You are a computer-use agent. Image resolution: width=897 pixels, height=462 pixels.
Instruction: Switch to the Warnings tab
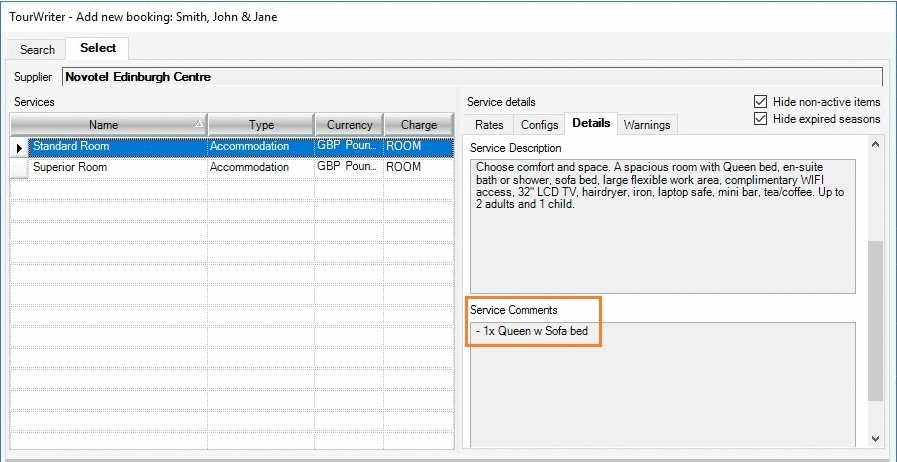coord(646,125)
